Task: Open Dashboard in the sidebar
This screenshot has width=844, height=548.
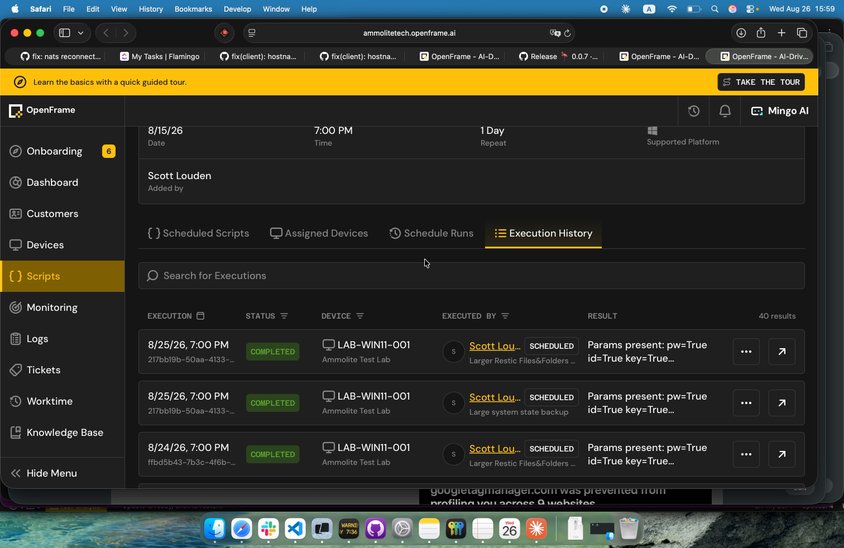Action: (62, 182)
